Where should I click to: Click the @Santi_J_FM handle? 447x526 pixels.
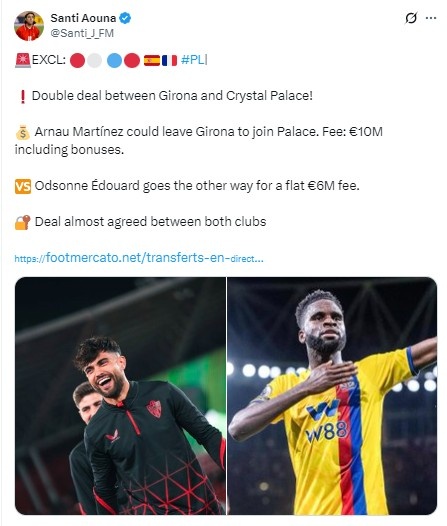pos(82,33)
